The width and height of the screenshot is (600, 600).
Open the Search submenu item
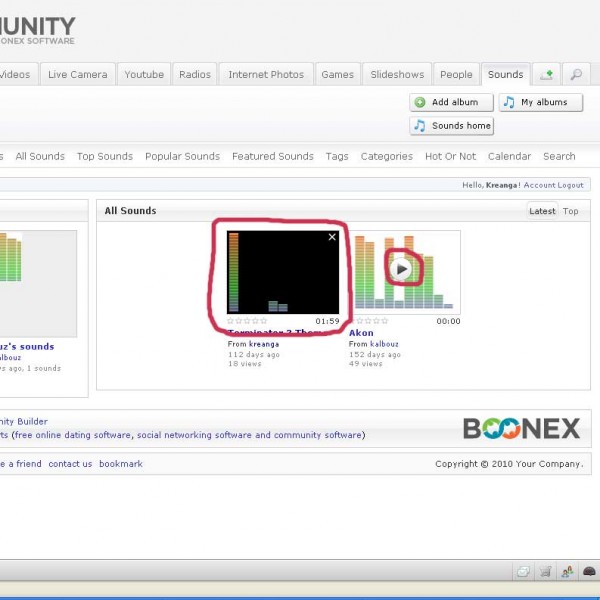(x=559, y=157)
